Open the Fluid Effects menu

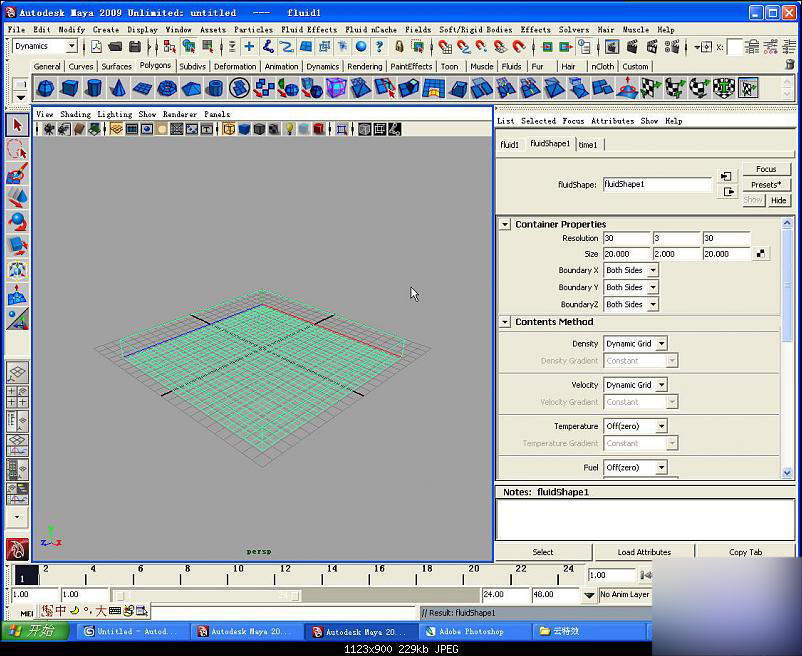click(x=308, y=29)
